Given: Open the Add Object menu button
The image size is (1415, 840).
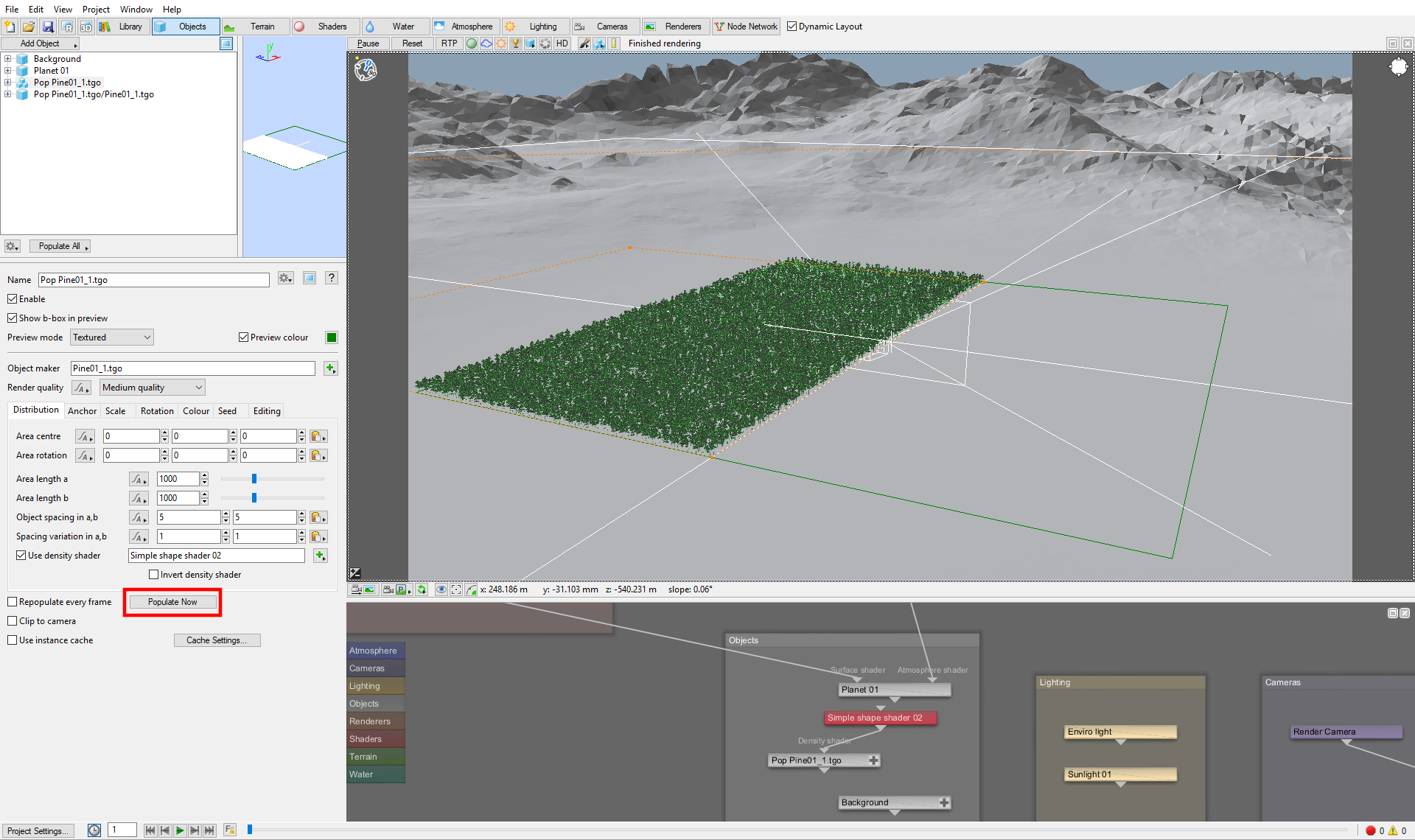Looking at the screenshot, I should click(41, 43).
